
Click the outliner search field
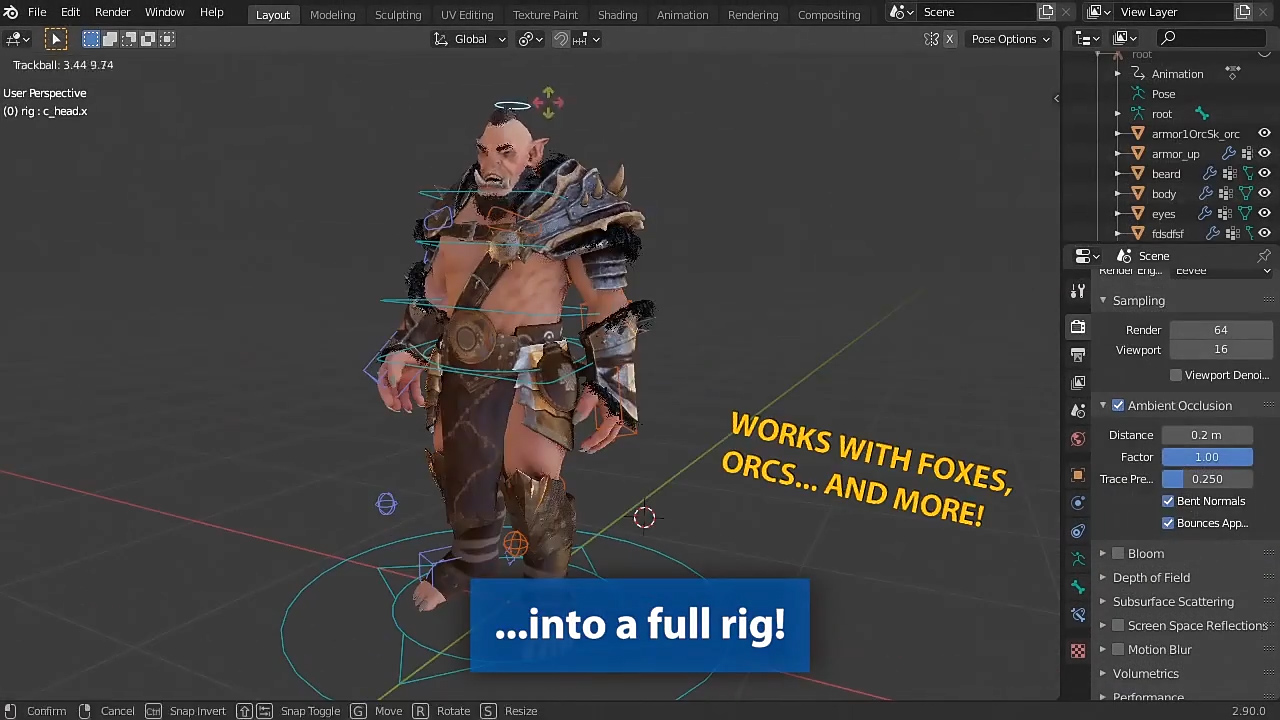pos(1213,38)
